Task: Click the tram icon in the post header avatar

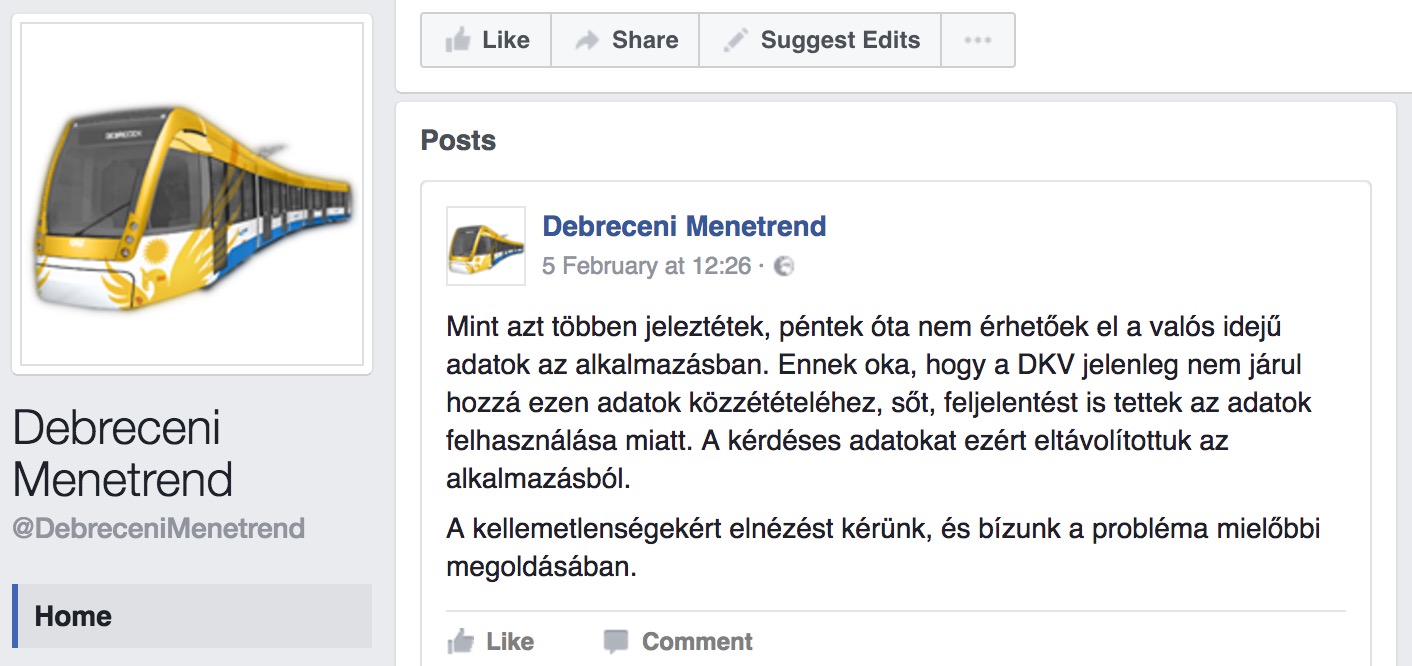Action: tap(485, 247)
